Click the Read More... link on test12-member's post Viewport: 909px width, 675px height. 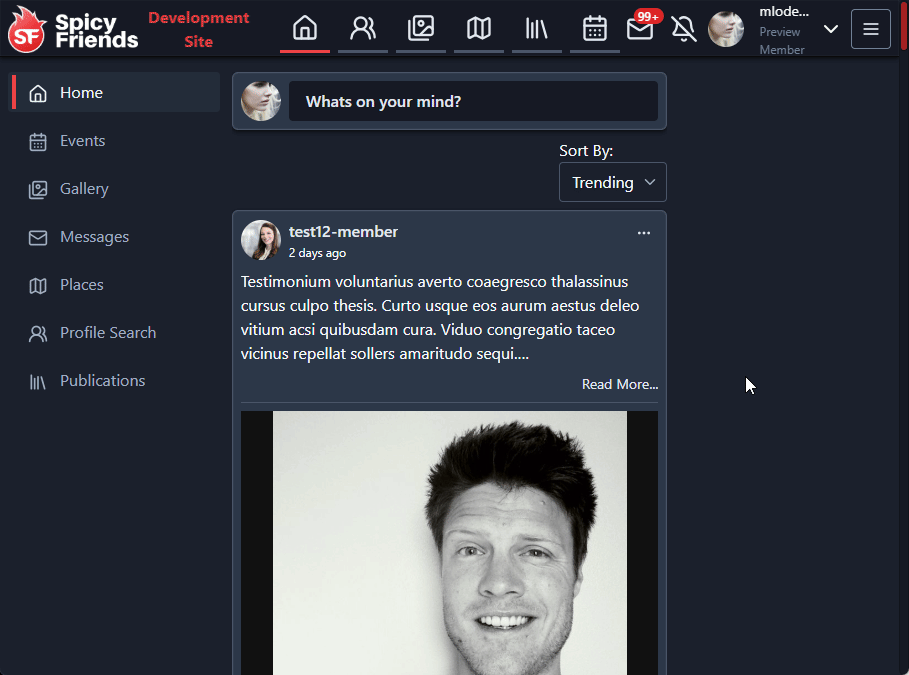pos(619,384)
